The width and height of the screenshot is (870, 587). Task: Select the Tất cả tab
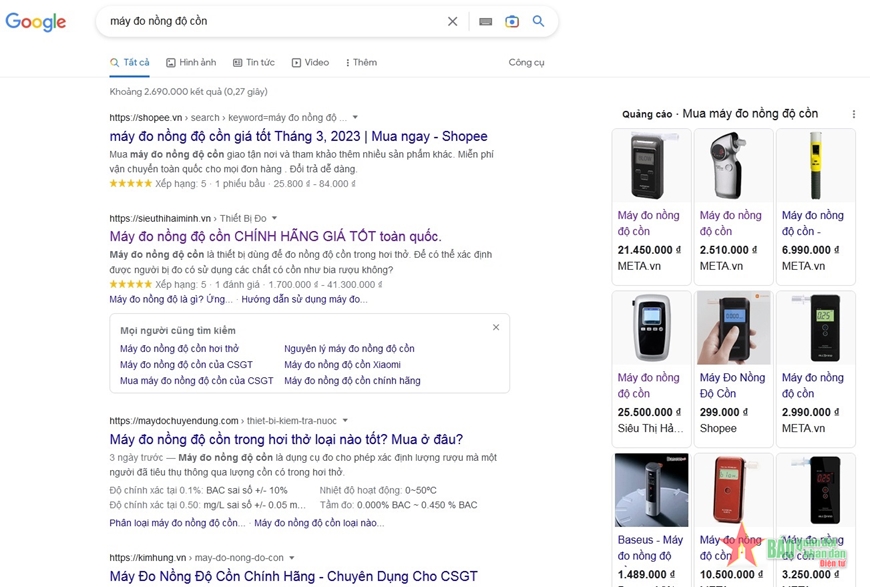[x=130, y=63]
